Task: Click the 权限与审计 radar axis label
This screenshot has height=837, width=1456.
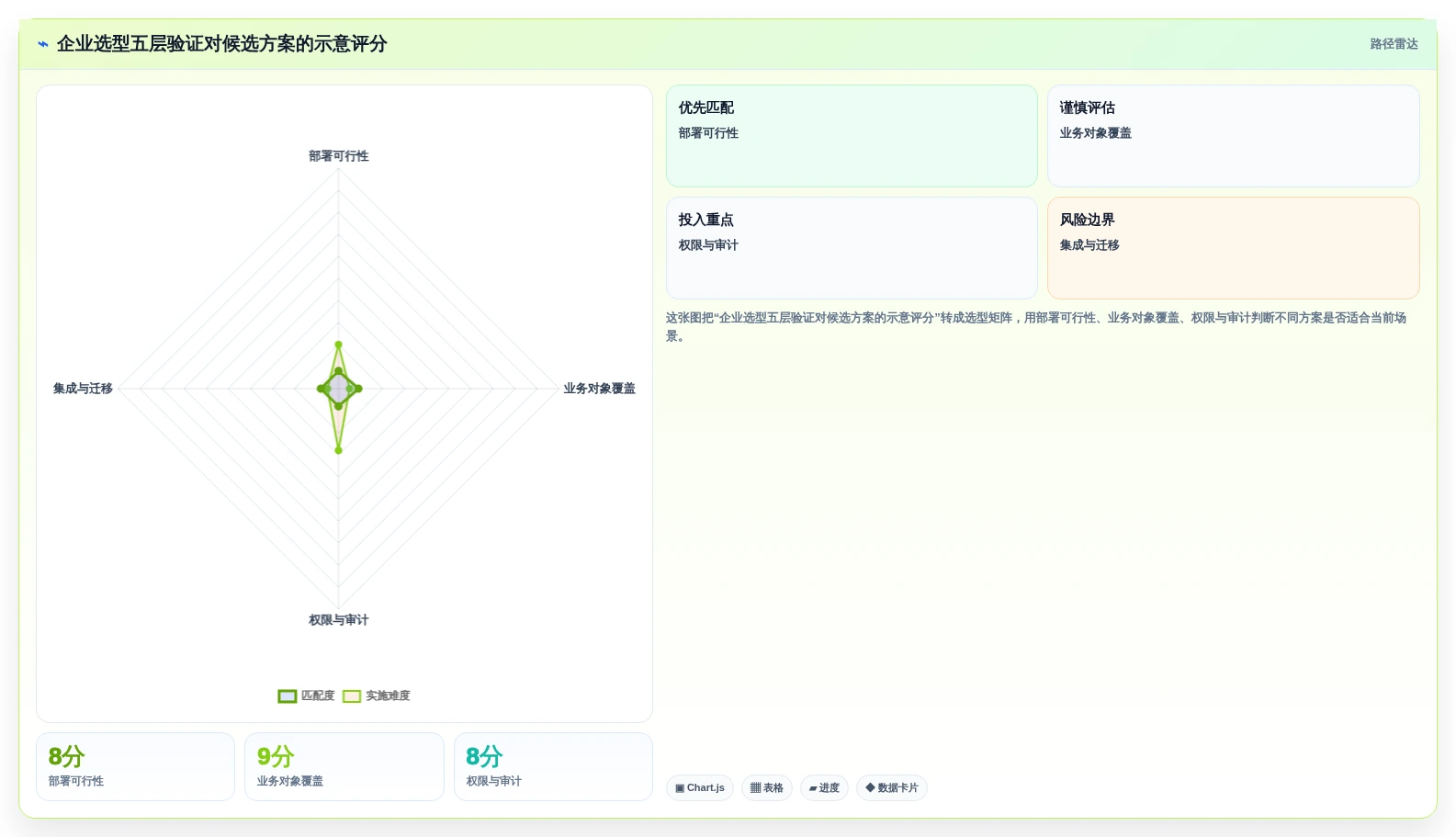Action: pos(338,620)
